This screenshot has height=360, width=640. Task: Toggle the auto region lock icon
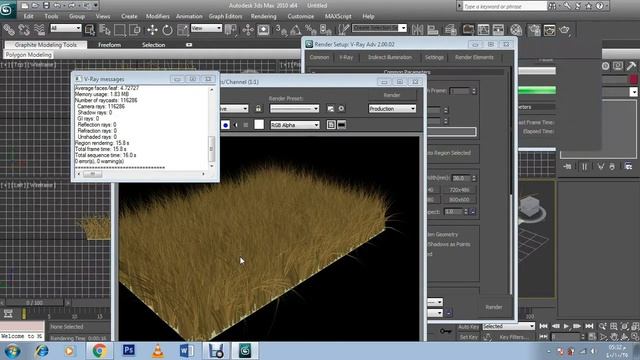pyautogui.click(x=258, y=109)
